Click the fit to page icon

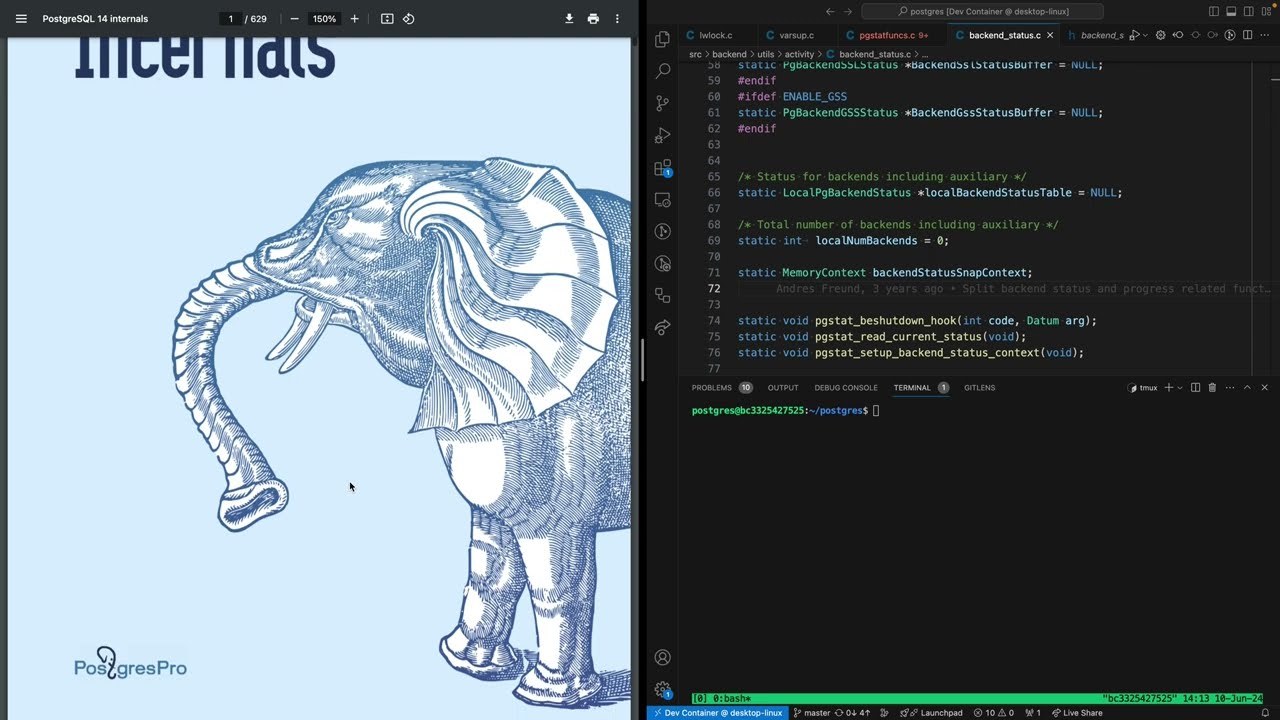click(x=387, y=18)
